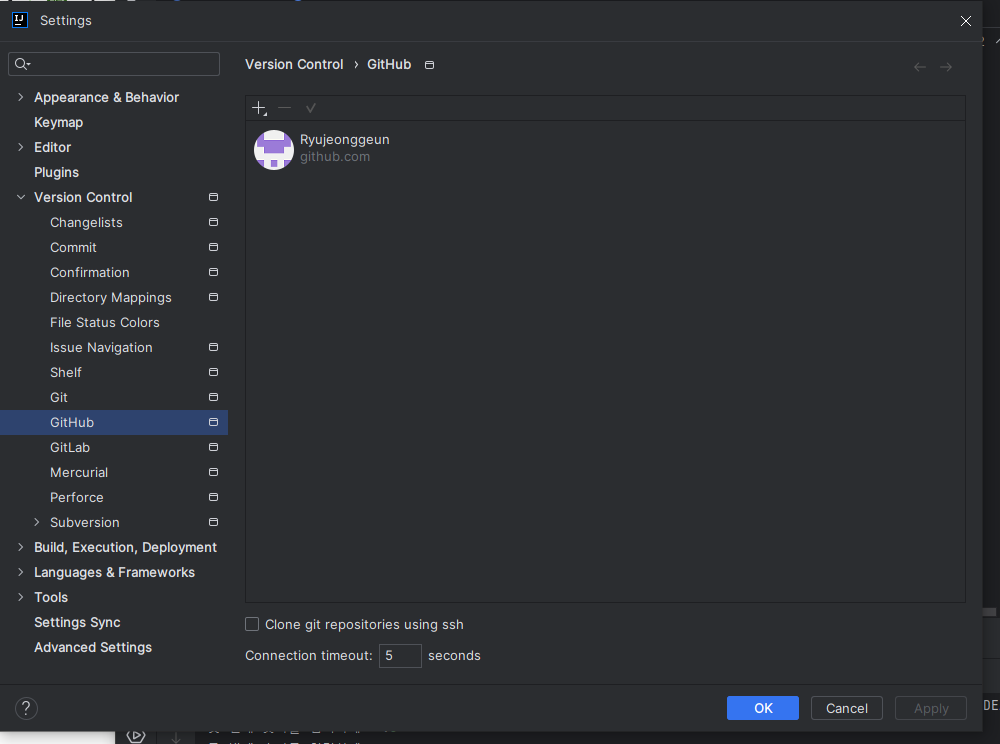Click project icon next to Subversion row
1000x744 pixels.
pos(214,522)
